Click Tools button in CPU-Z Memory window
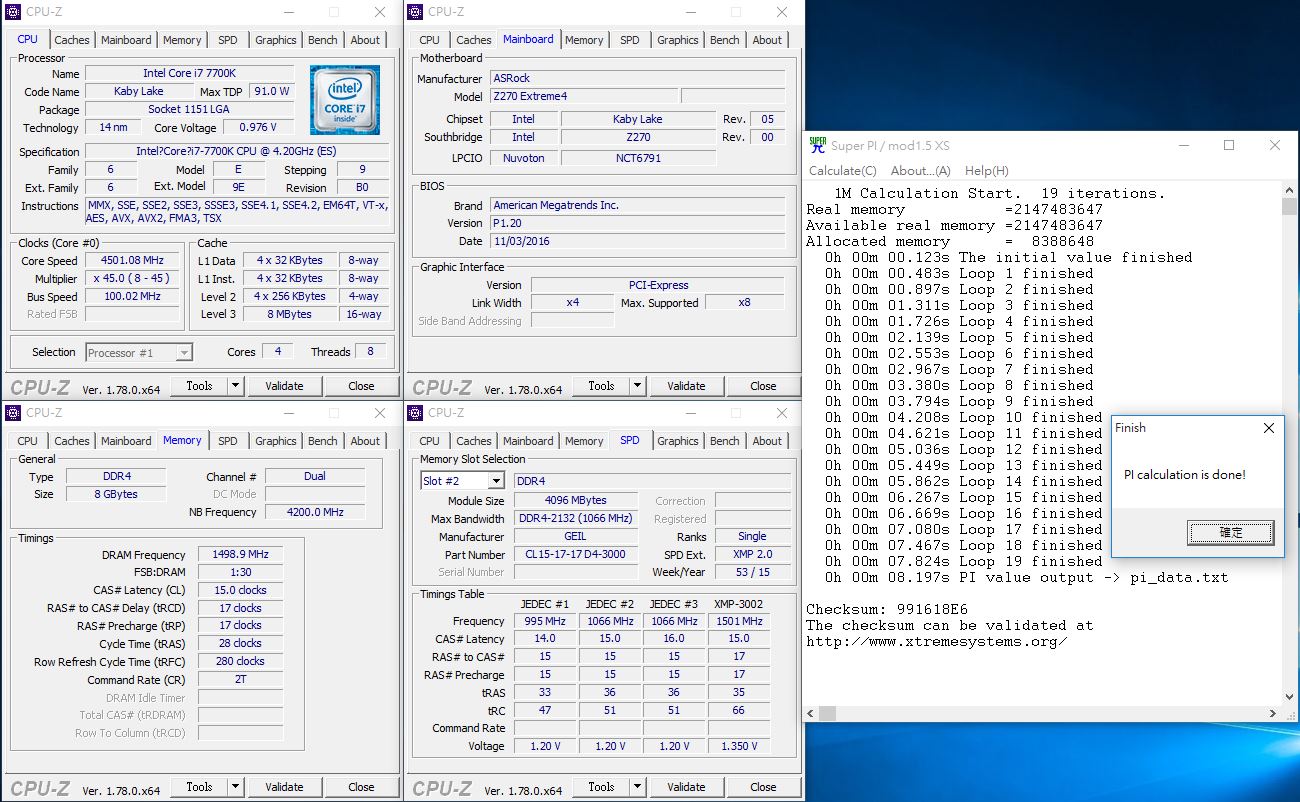The height and width of the screenshot is (802, 1300). (x=199, y=787)
